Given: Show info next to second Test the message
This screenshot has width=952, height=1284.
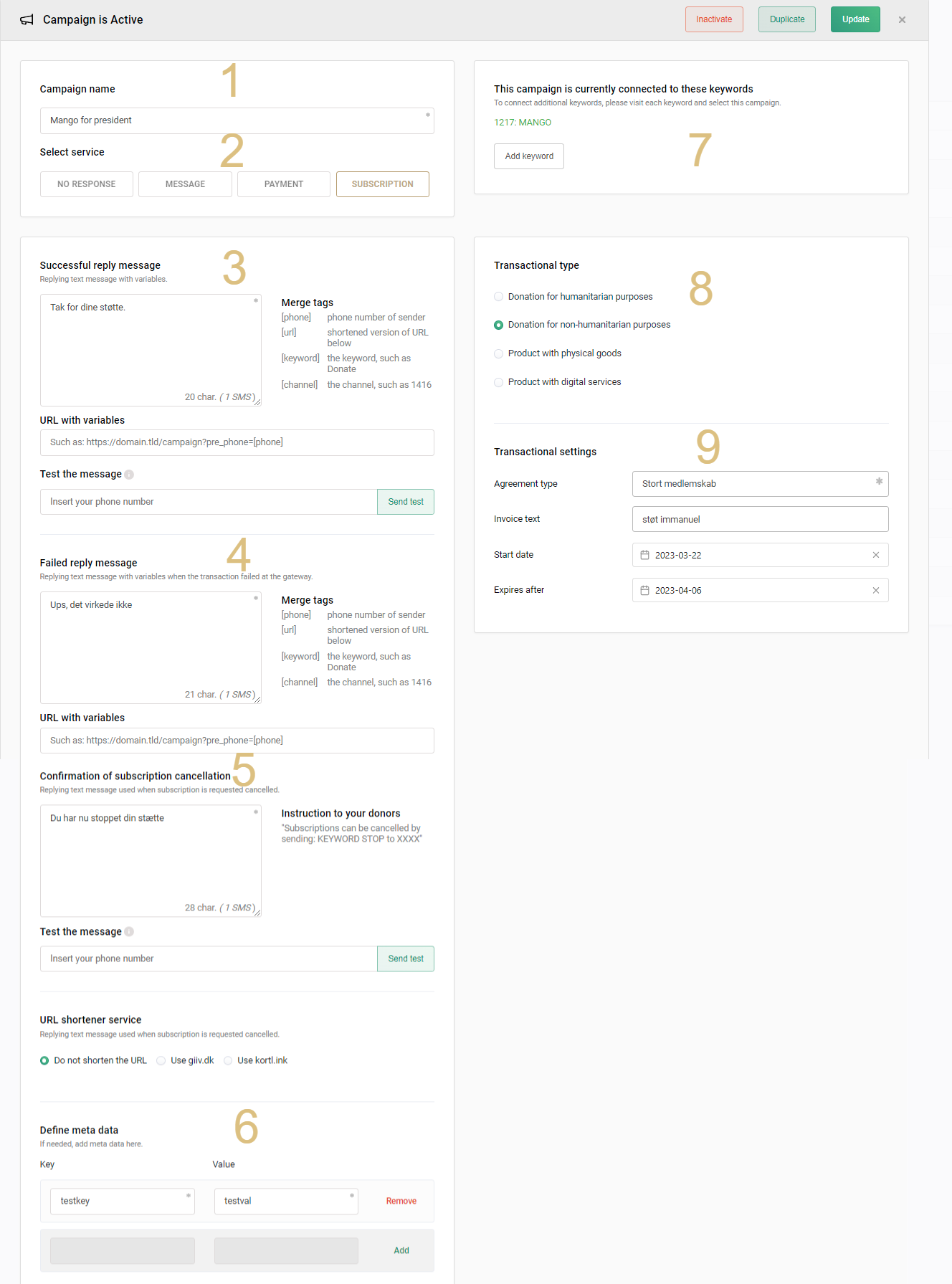Looking at the screenshot, I should coord(129,932).
